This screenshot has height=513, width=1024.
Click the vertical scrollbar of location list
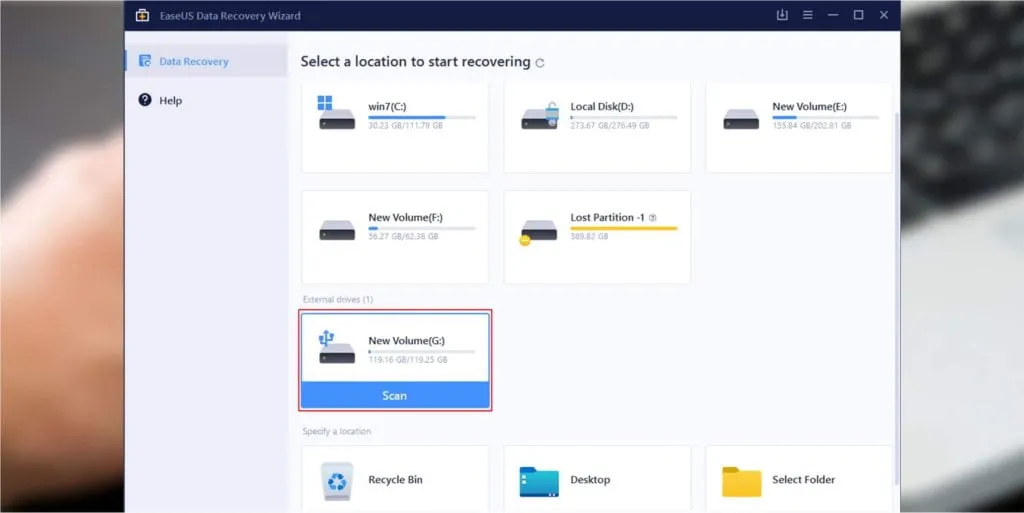click(896, 298)
